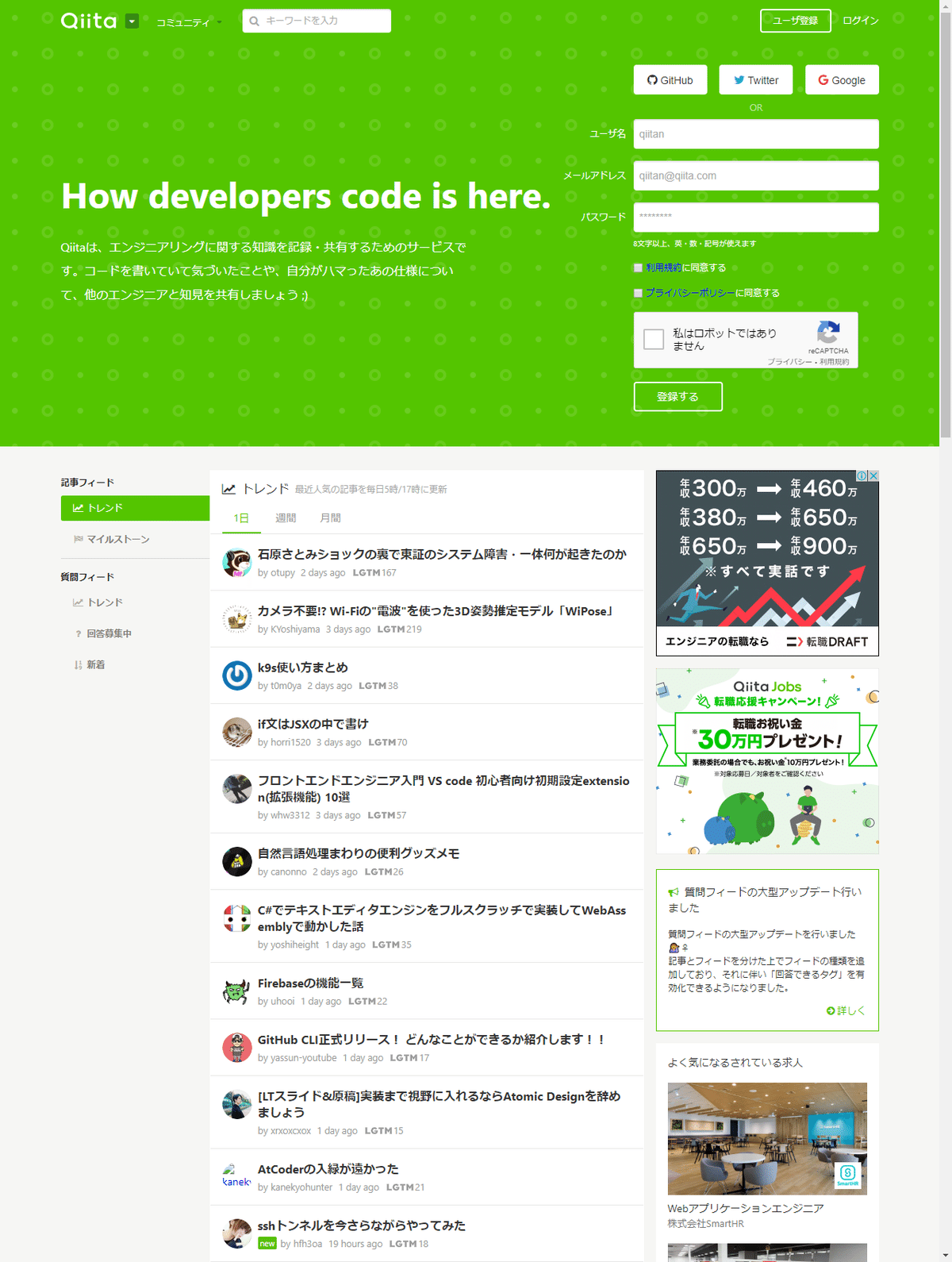Switch to the 1日 tab

click(x=241, y=518)
